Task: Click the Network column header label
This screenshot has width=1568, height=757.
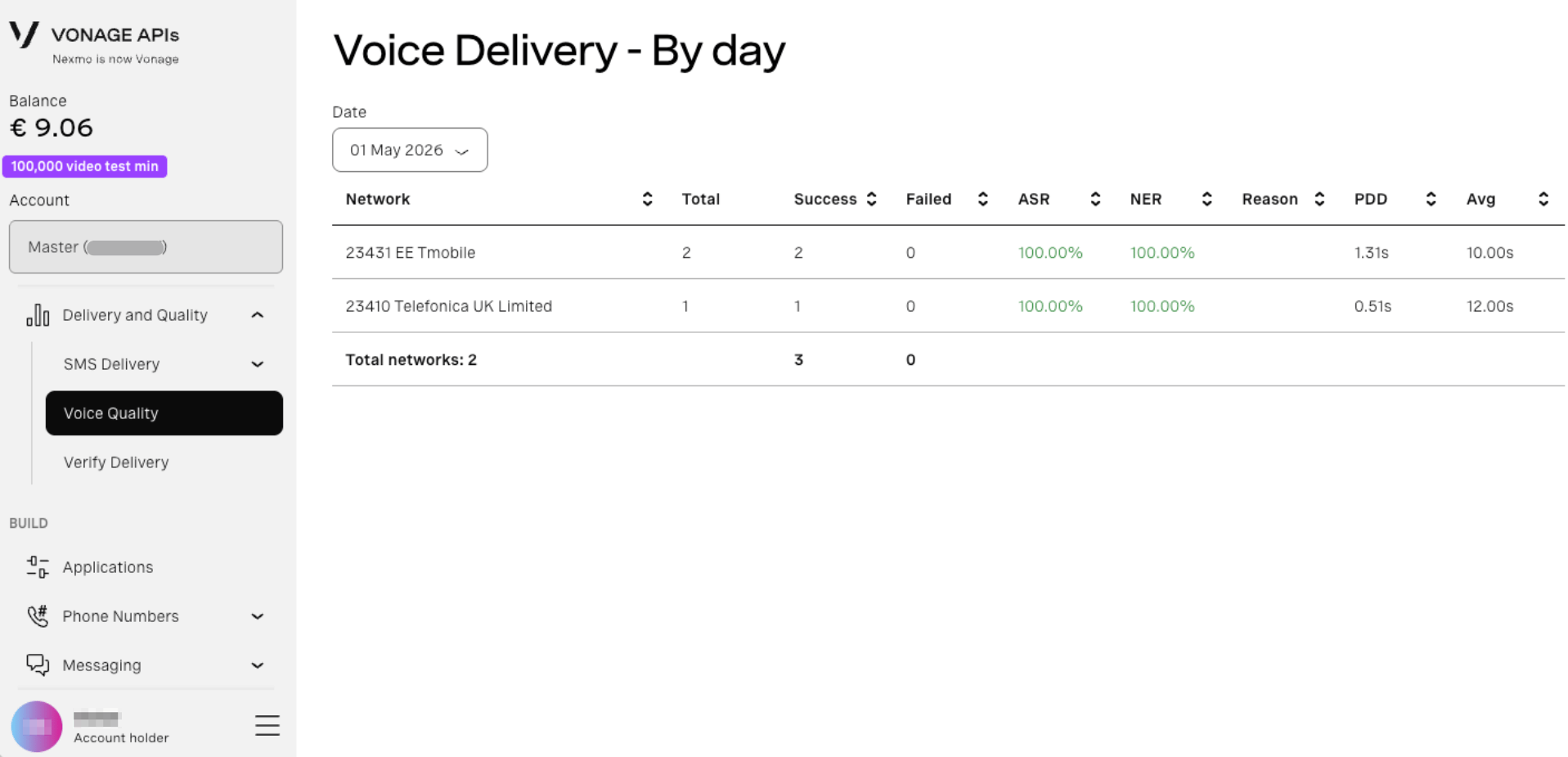Action: (378, 199)
